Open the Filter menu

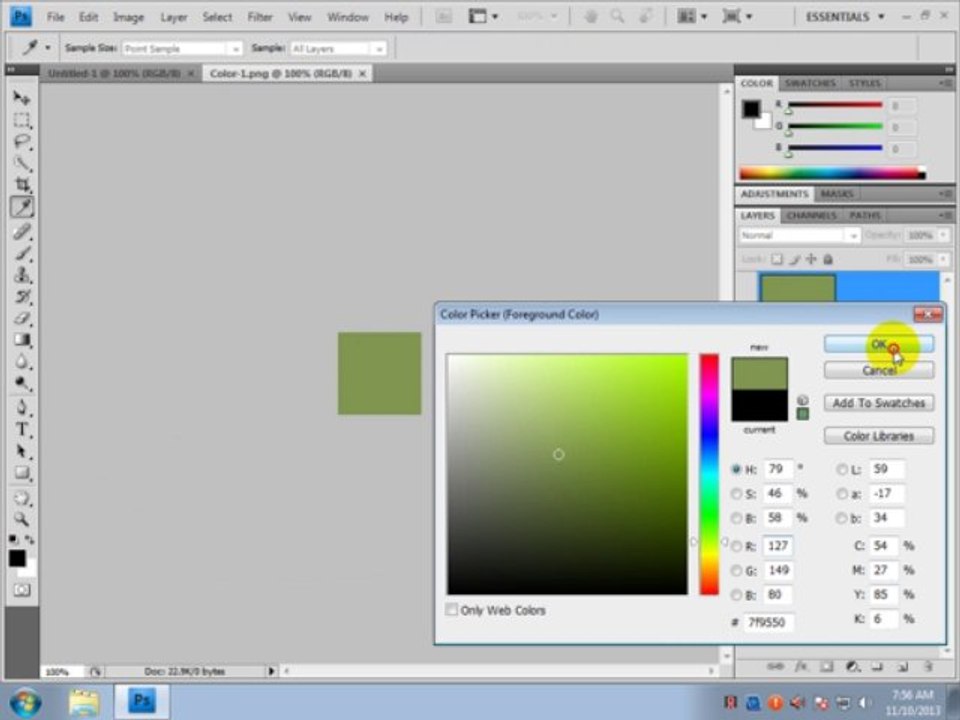point(260,17)
